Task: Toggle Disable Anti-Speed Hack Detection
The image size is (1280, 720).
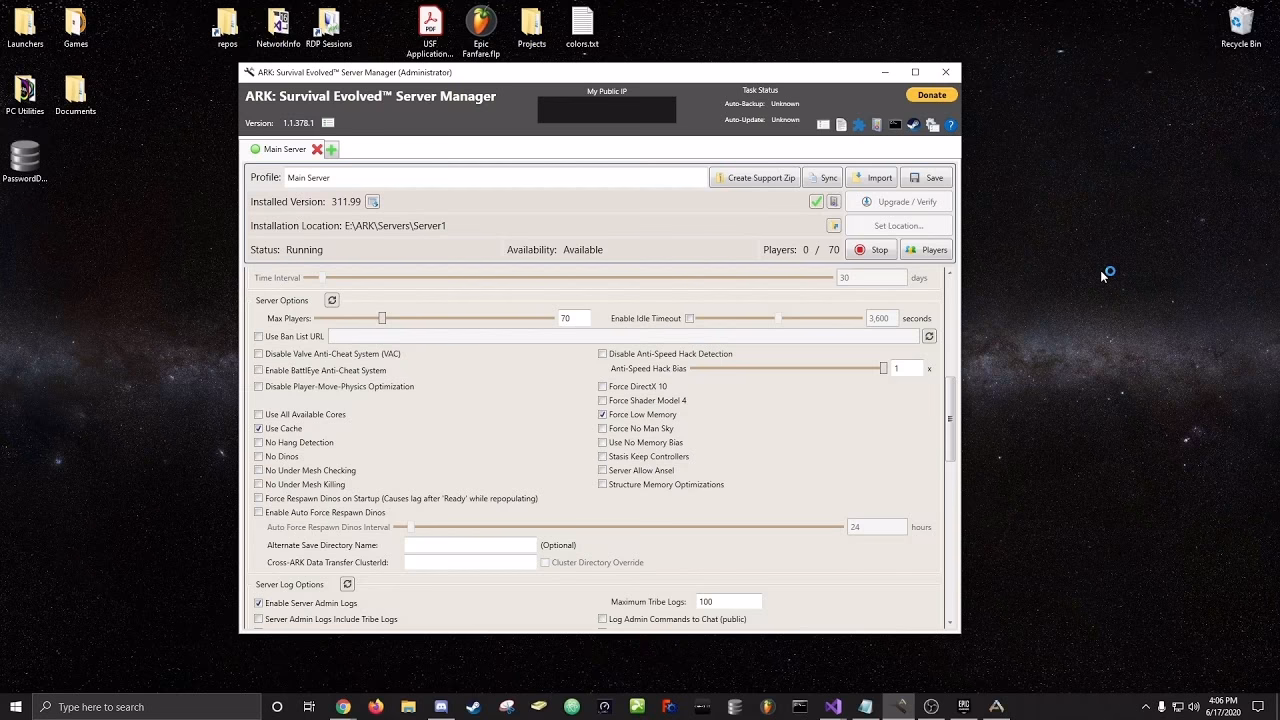Action: (603, 354)
